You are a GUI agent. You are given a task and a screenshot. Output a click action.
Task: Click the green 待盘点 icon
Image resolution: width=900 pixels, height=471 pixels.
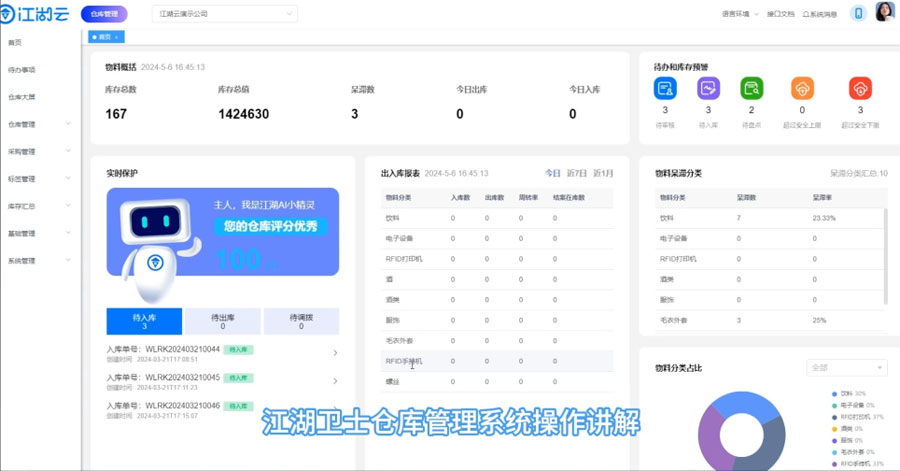click(x=752, y=88)
